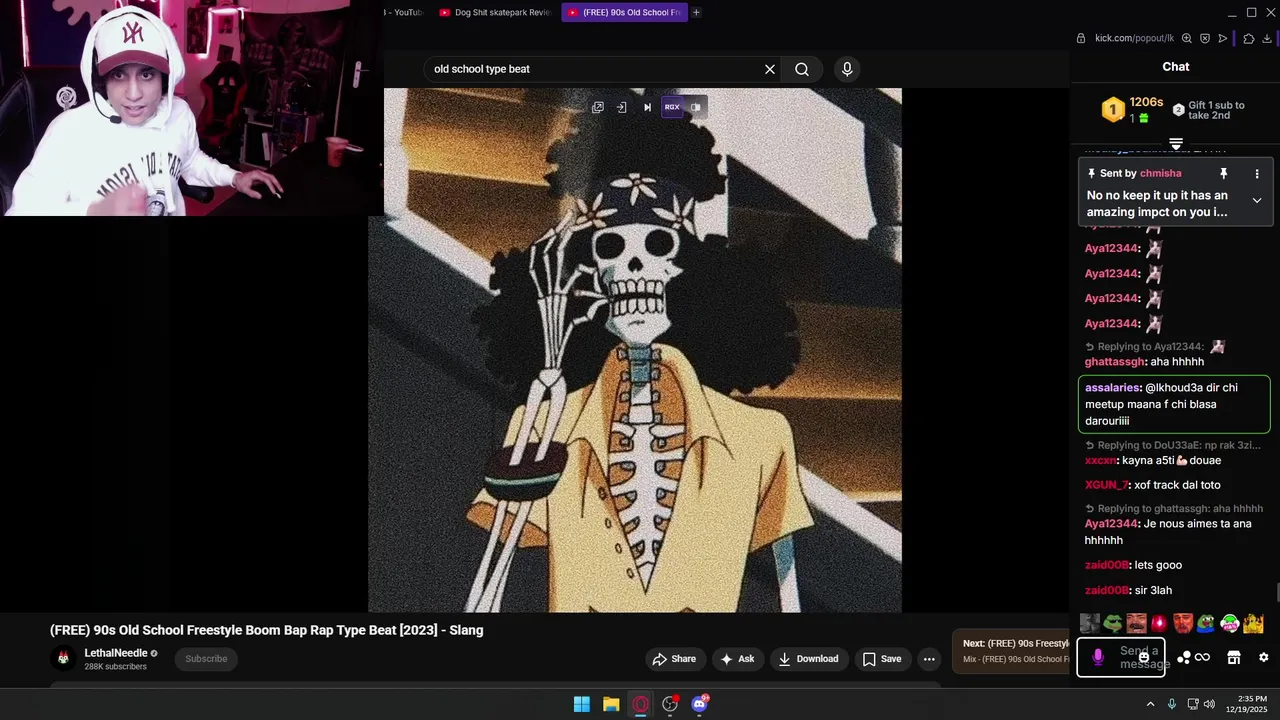Open the Kick shop storefront icon
The image size is (1280, 720).
[1234, 657]
